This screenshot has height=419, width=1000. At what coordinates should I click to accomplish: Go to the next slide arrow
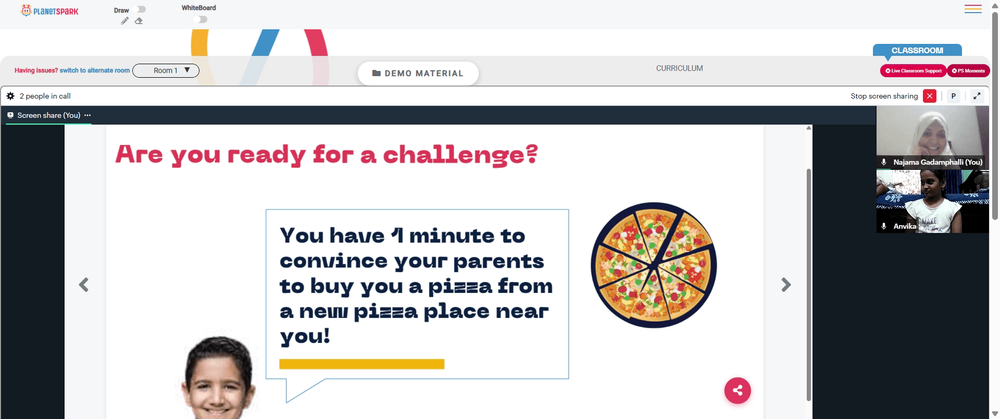[786, 285]
